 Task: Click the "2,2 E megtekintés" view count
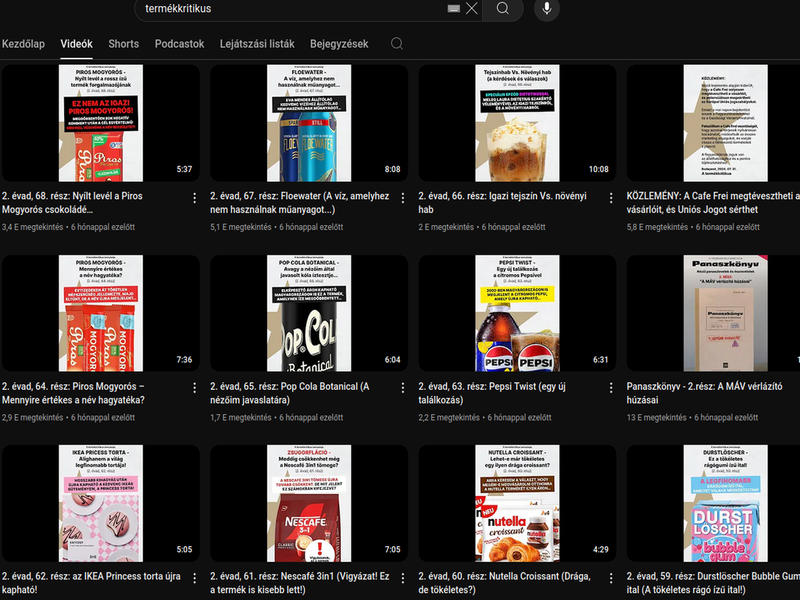point(449,417)
